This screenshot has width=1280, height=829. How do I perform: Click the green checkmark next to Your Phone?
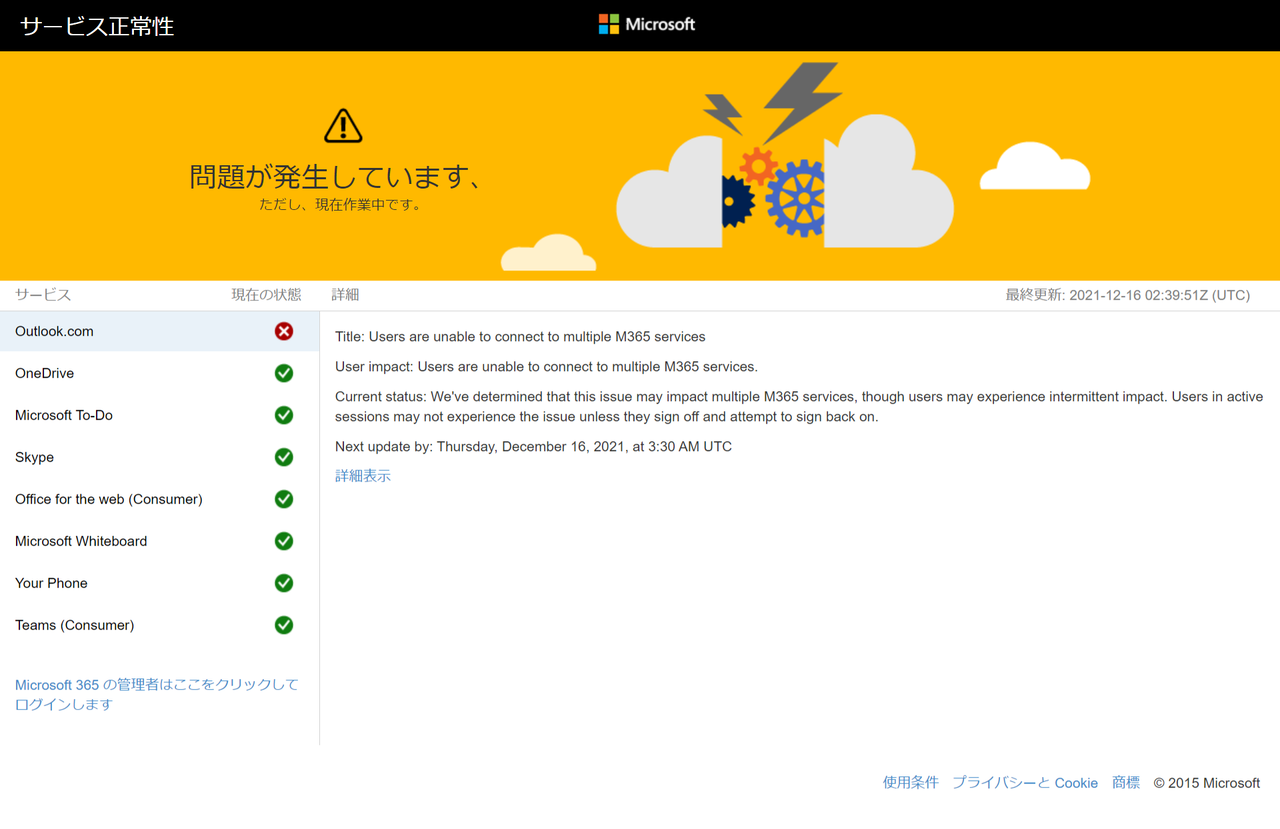(284, 583)
